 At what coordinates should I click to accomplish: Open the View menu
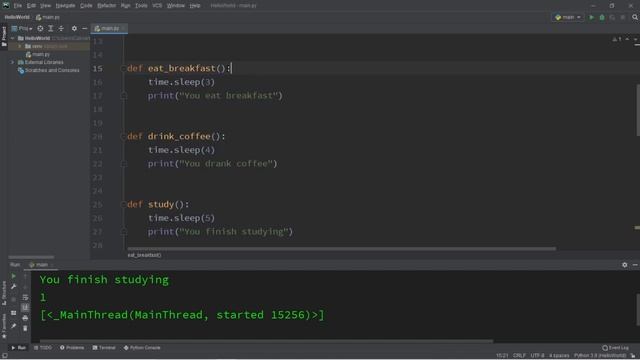point(46,6)
